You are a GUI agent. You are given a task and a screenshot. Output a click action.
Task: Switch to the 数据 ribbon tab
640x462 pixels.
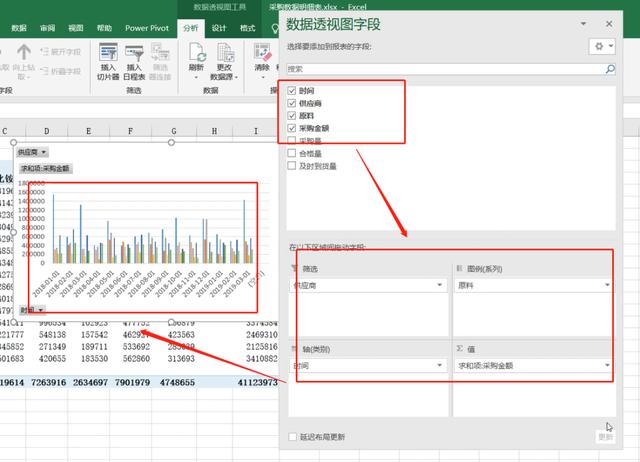click(19, 28)
